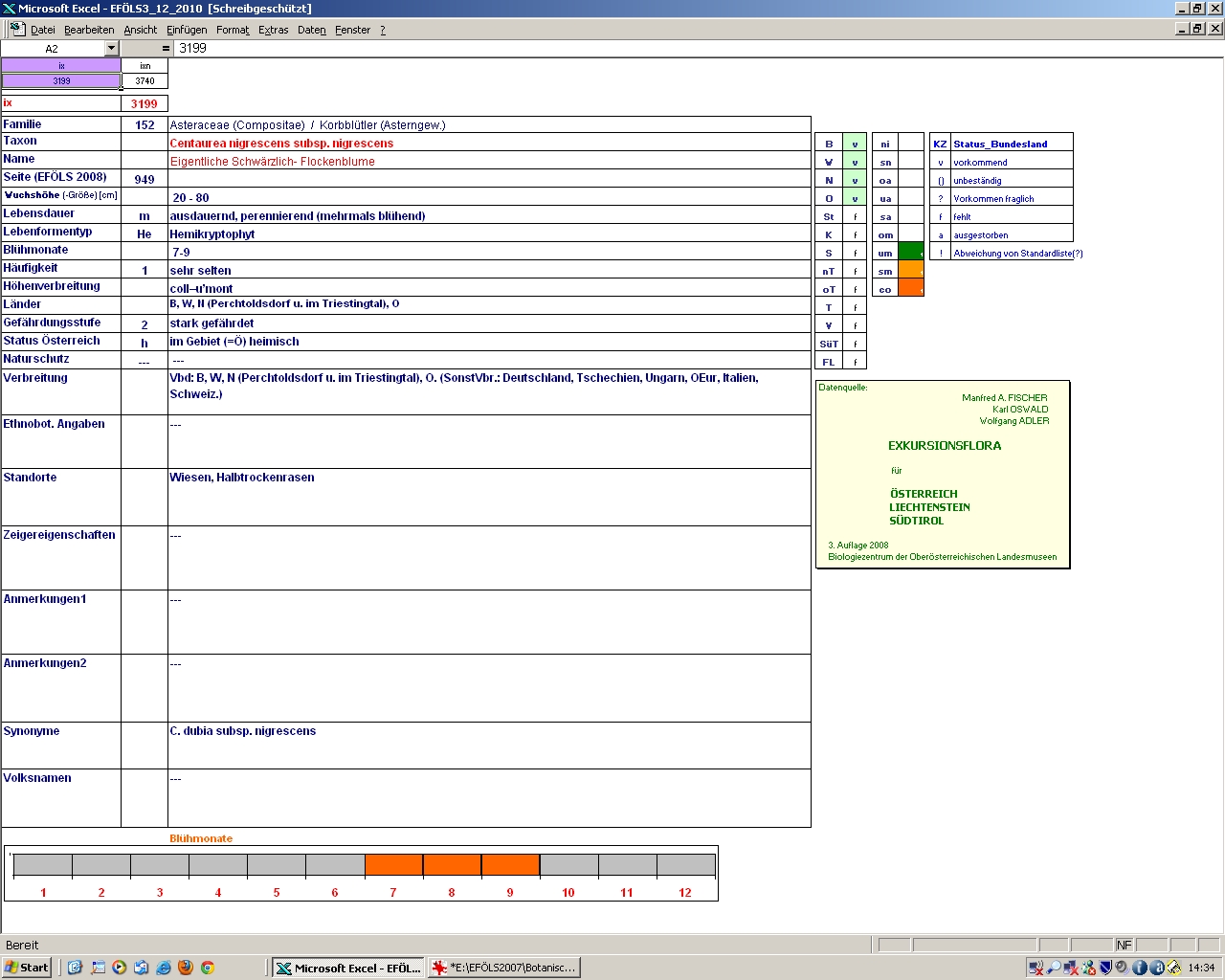Open the ? help menu
Screen dimensions: 1225x980
383,30
